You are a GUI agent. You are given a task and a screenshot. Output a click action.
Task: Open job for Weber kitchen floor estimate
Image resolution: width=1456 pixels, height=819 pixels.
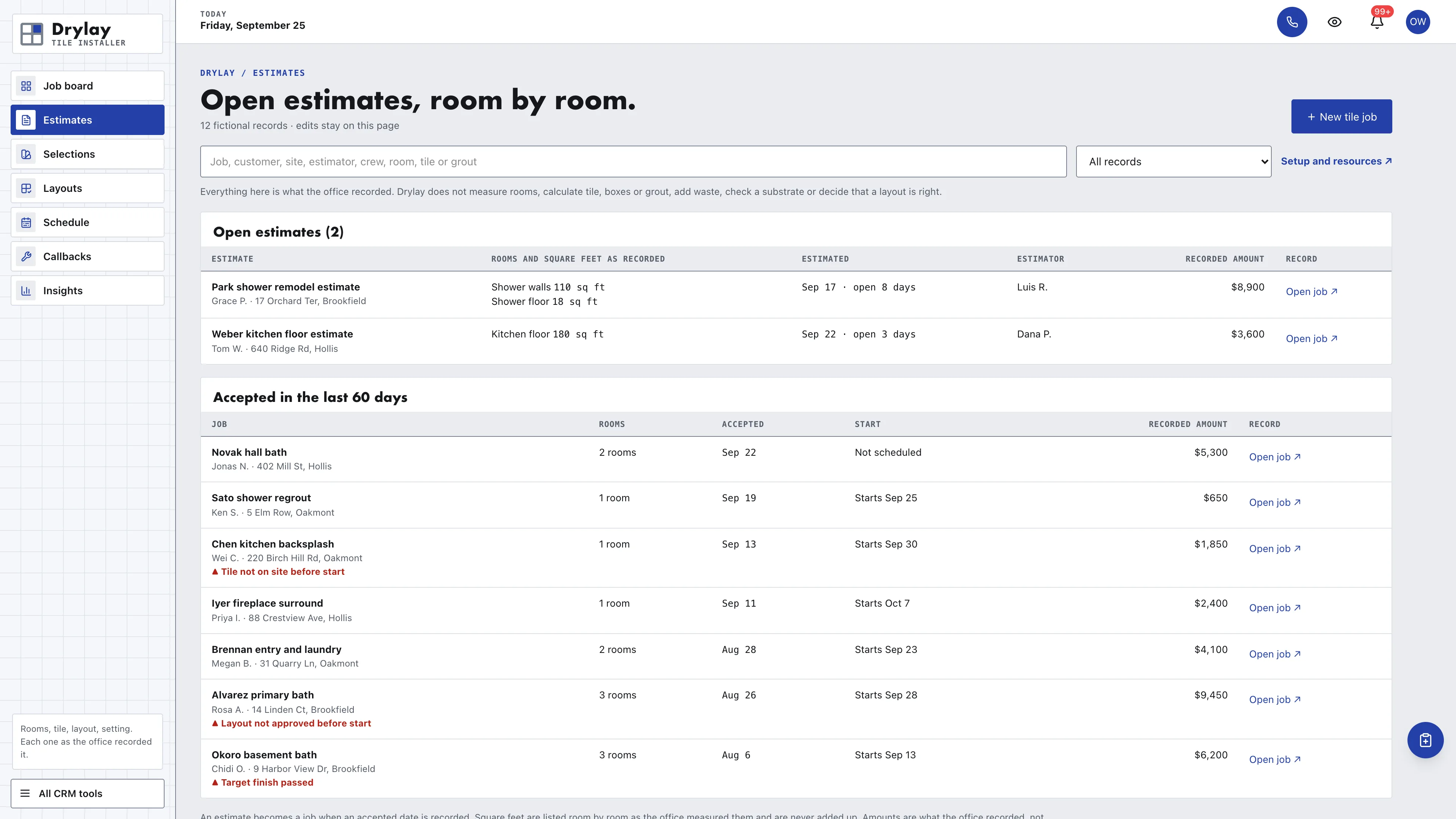point(1311,339)
